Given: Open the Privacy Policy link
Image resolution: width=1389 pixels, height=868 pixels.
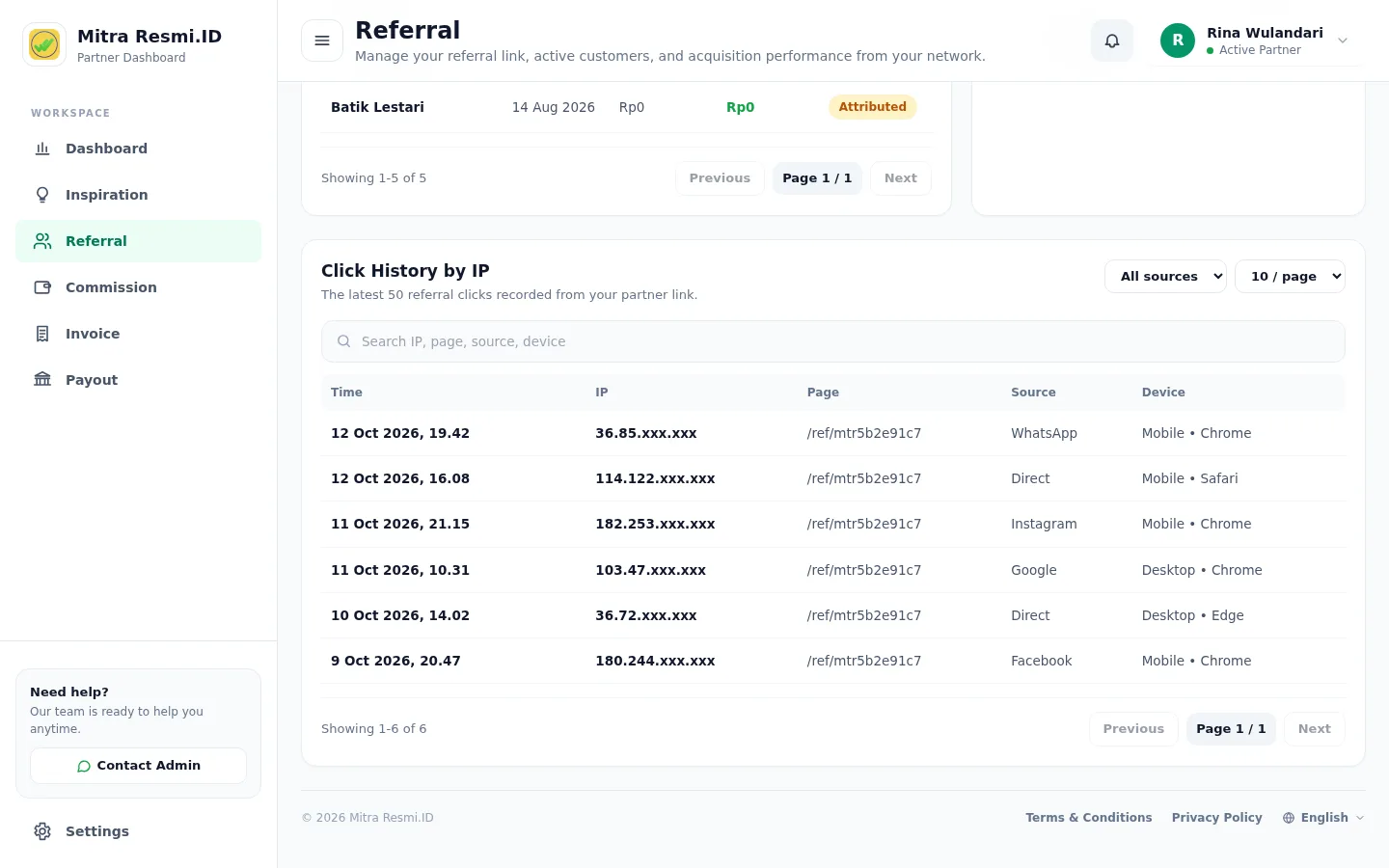Looking at the screenshot, I should (x=1216, y=818).
